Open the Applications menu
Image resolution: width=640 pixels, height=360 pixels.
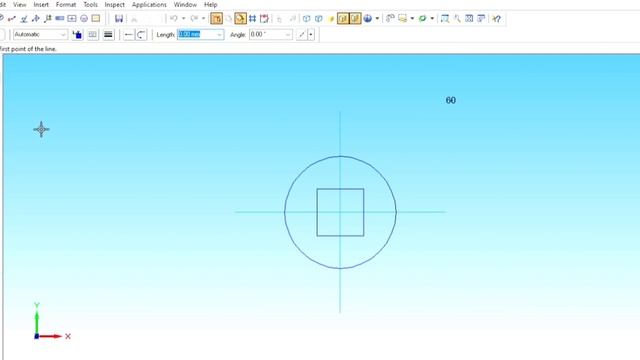pos(149,5)
